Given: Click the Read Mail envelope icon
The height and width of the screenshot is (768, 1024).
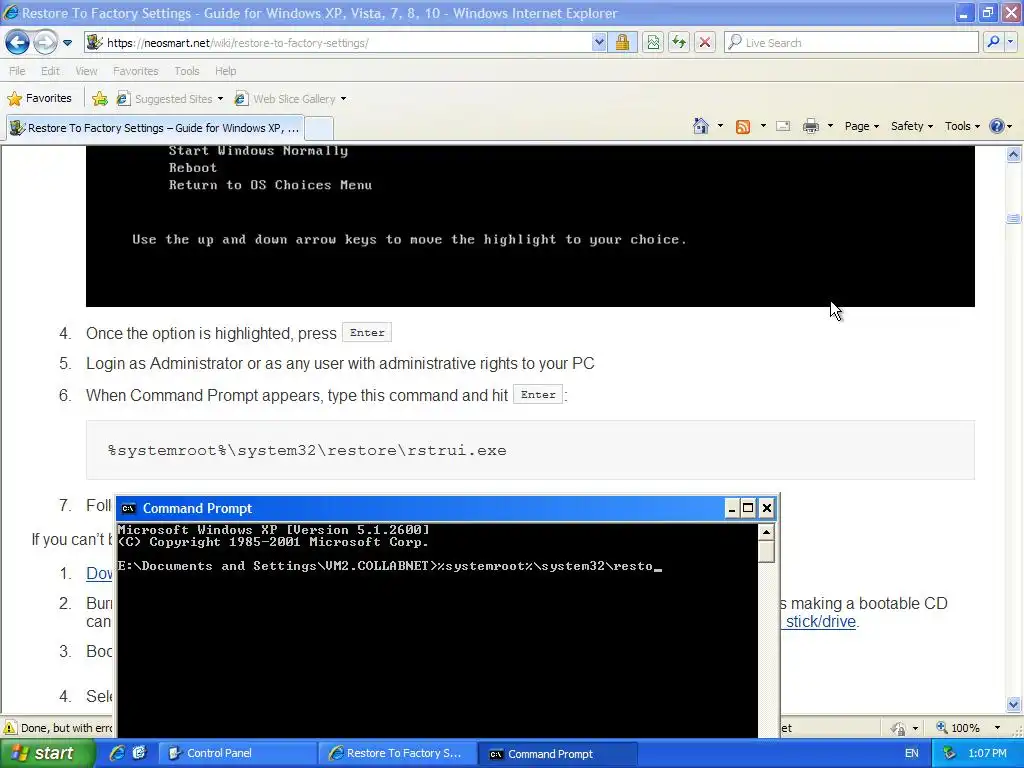Looking at the screenshot, I should (x=783, y=127).
